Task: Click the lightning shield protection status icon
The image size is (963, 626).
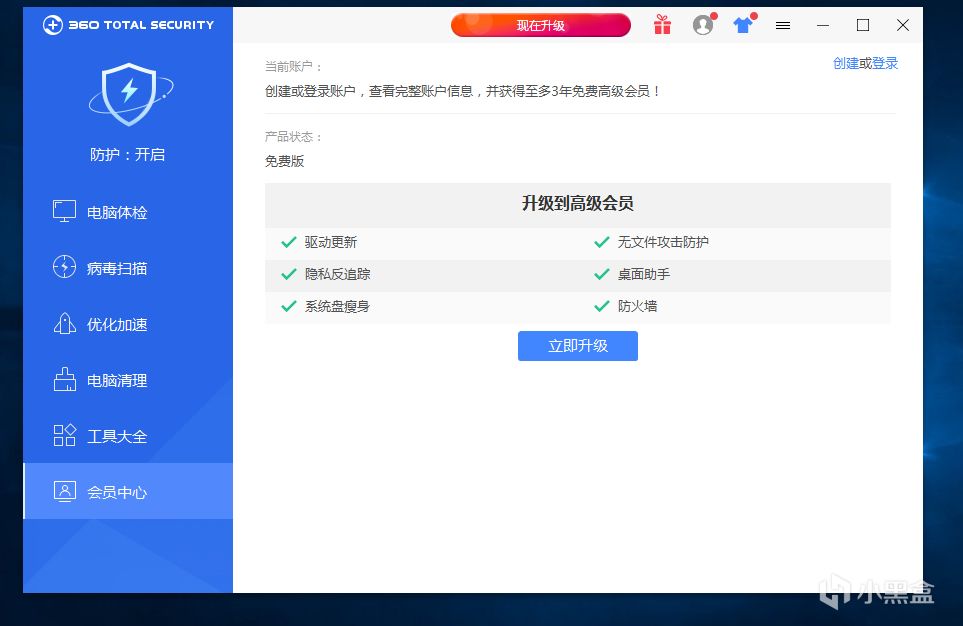Action: coord(130,94)
